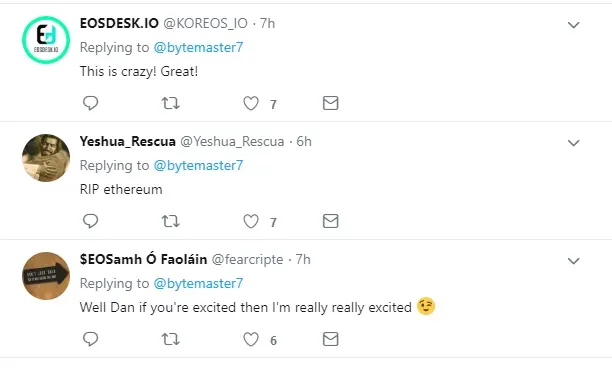Reply to the 'RIP ethereum' tweet
The height and width of the screenshot is (368, 612).
(x=90, y=221)
